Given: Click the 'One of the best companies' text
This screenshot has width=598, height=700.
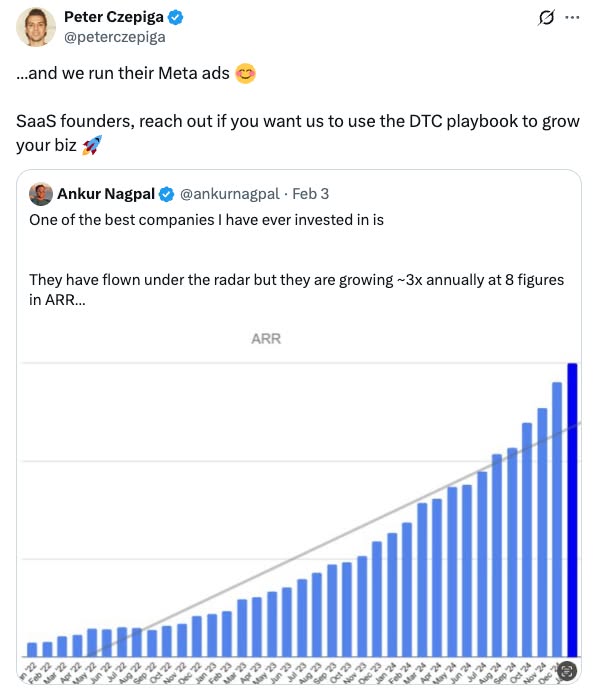Looking at the screenshot, I should pos(206,220).
